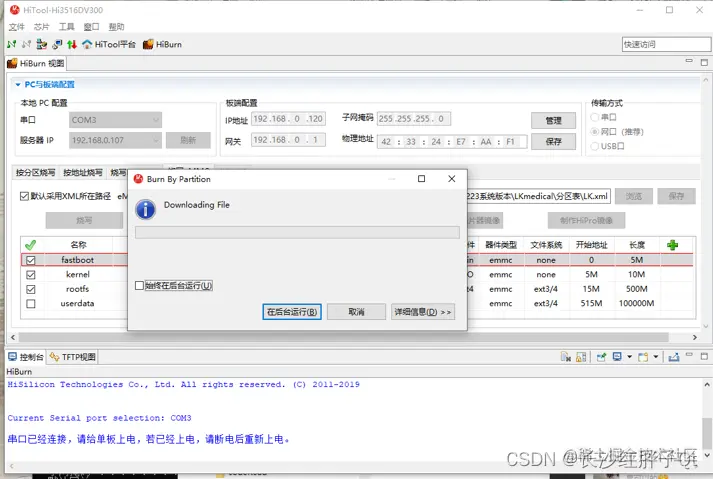Pin the console view

coord(601,357)
